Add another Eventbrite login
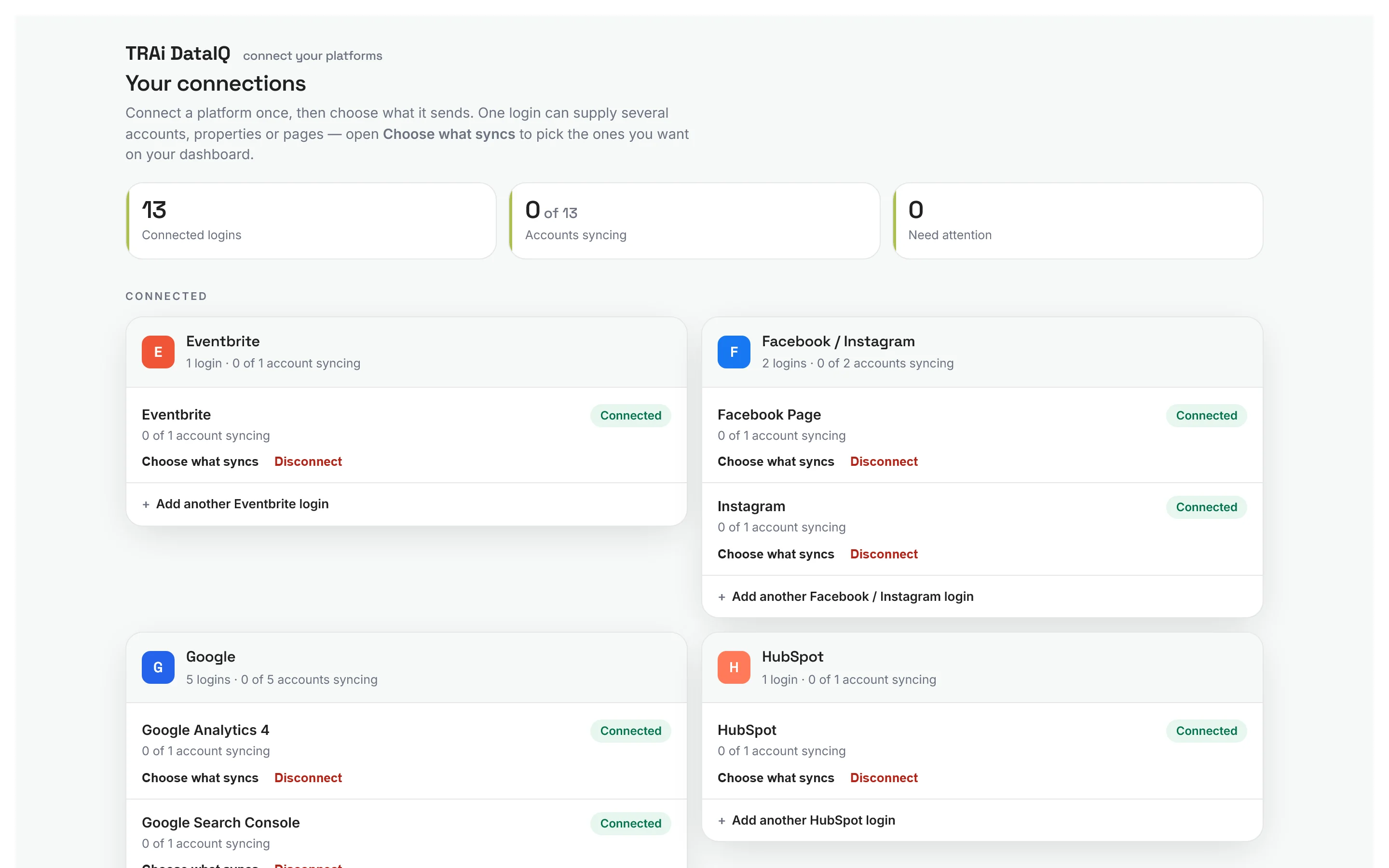Screen dimensions: 1389x868 [x=235, y=504]
